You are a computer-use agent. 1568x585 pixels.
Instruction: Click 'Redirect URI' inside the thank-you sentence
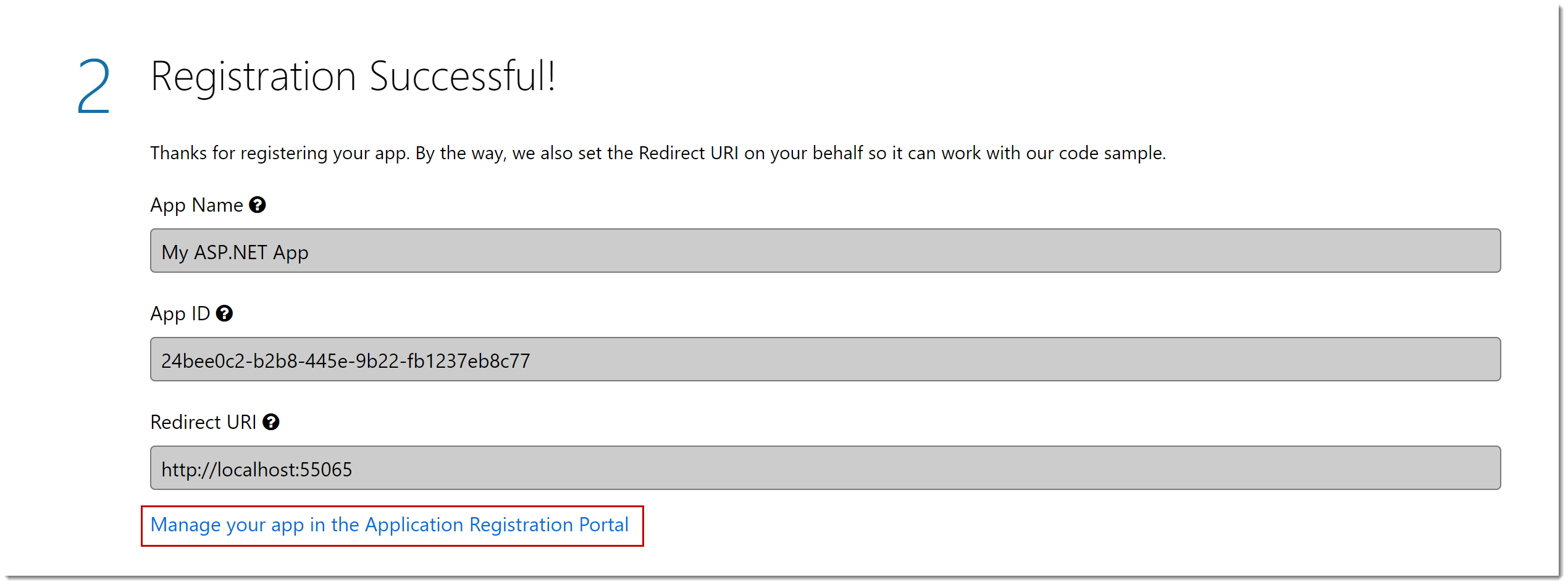(x=688, y=153)
